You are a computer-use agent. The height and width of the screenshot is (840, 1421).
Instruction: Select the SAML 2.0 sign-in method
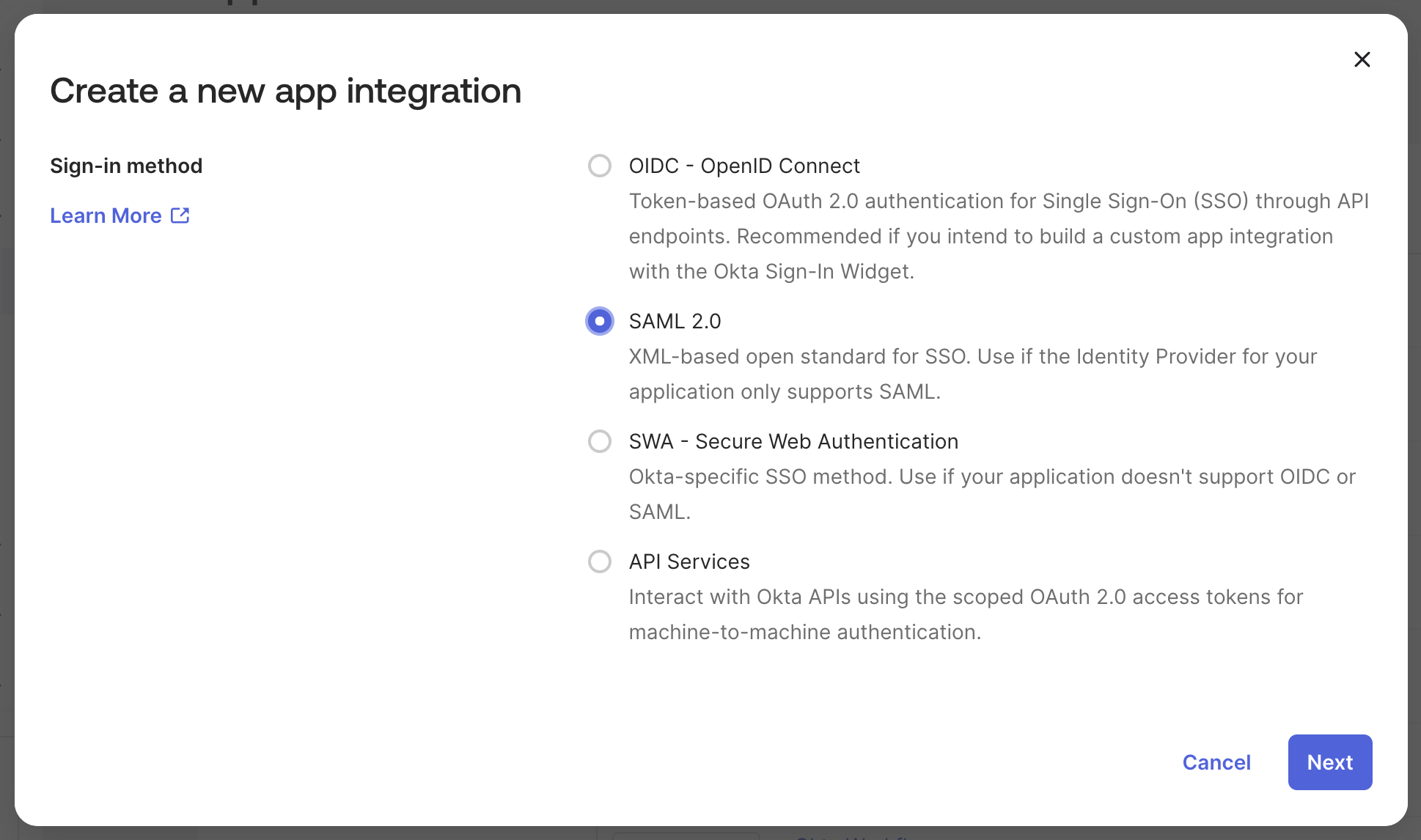pos(599,321)
